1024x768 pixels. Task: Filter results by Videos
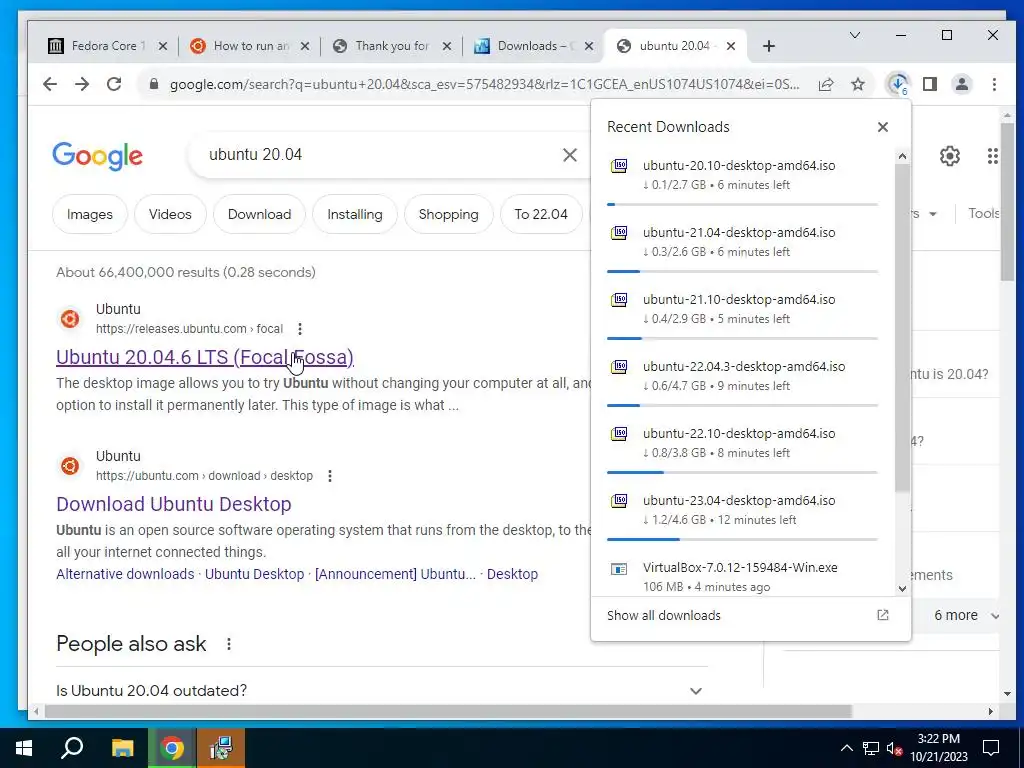tap(170, 214)
